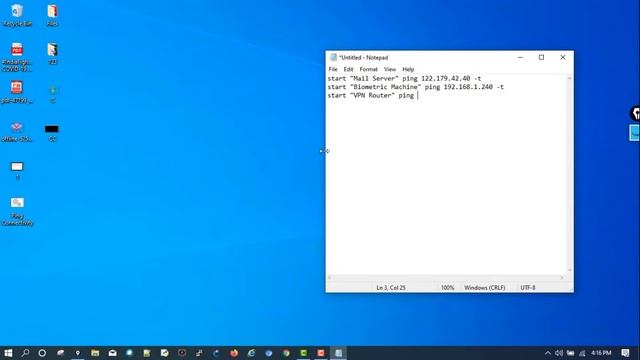Open the File menu in Notepad
The image size is (640, 360).
coord(333,69)
